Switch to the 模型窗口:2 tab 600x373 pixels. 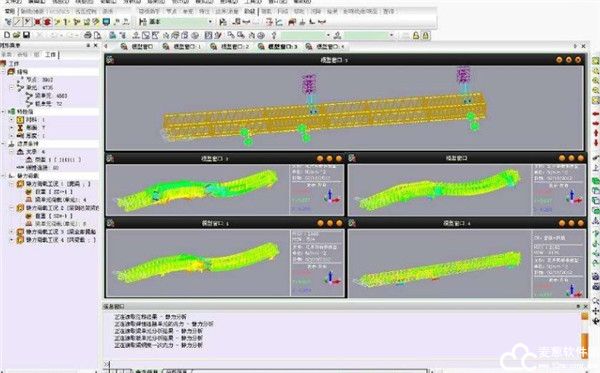tap(229, 47)
